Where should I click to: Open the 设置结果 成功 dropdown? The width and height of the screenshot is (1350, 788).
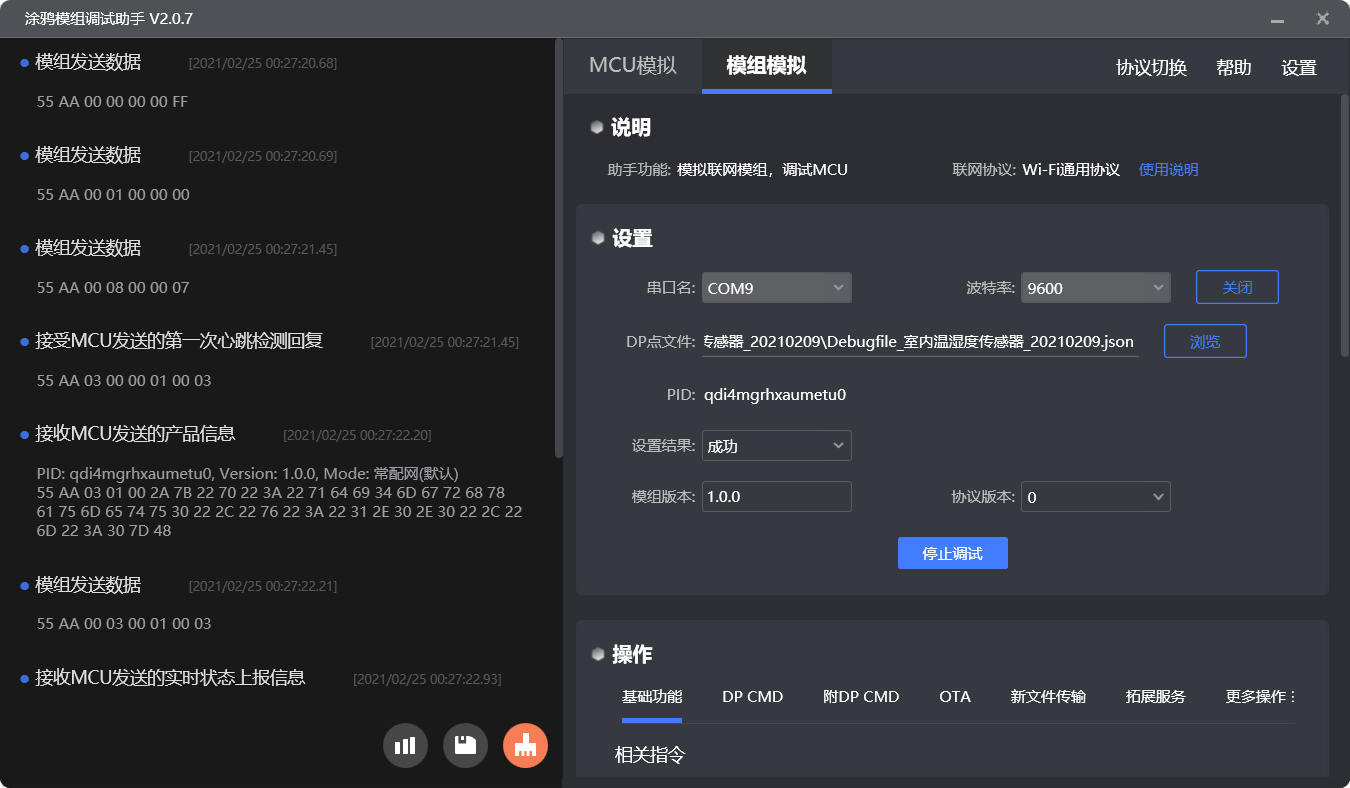click(x=776, y=446)
